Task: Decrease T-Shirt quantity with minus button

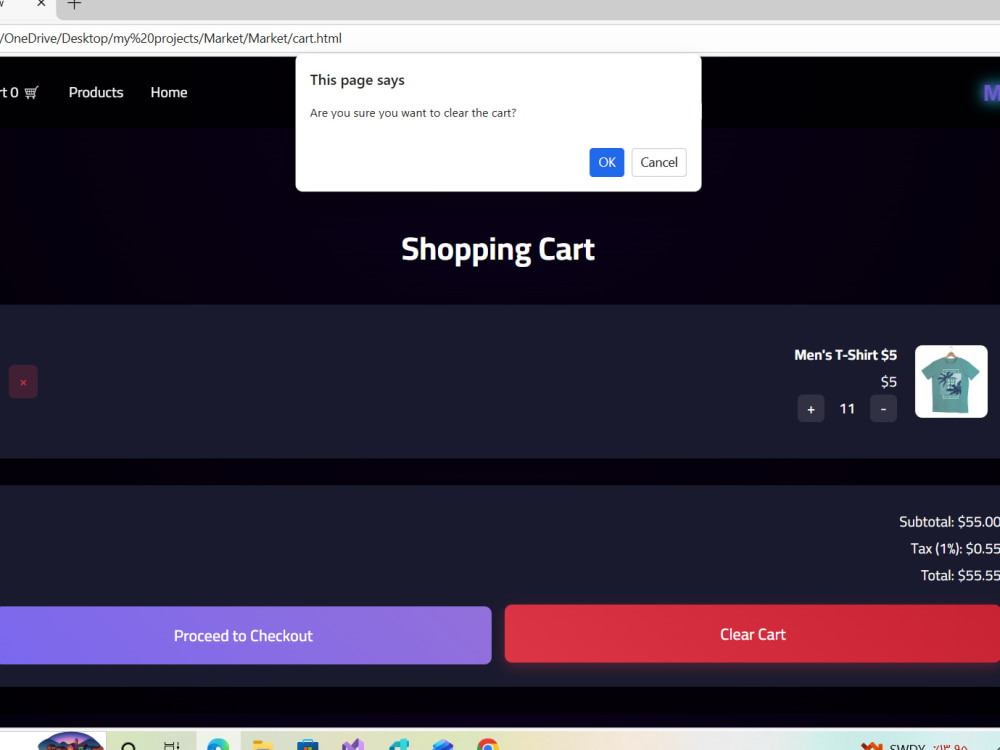Action: (883, 409)
